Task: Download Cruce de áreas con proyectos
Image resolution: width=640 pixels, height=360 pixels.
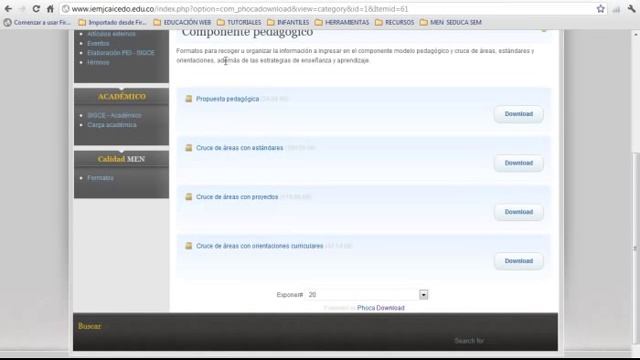Action: click(x=519, y=212)
